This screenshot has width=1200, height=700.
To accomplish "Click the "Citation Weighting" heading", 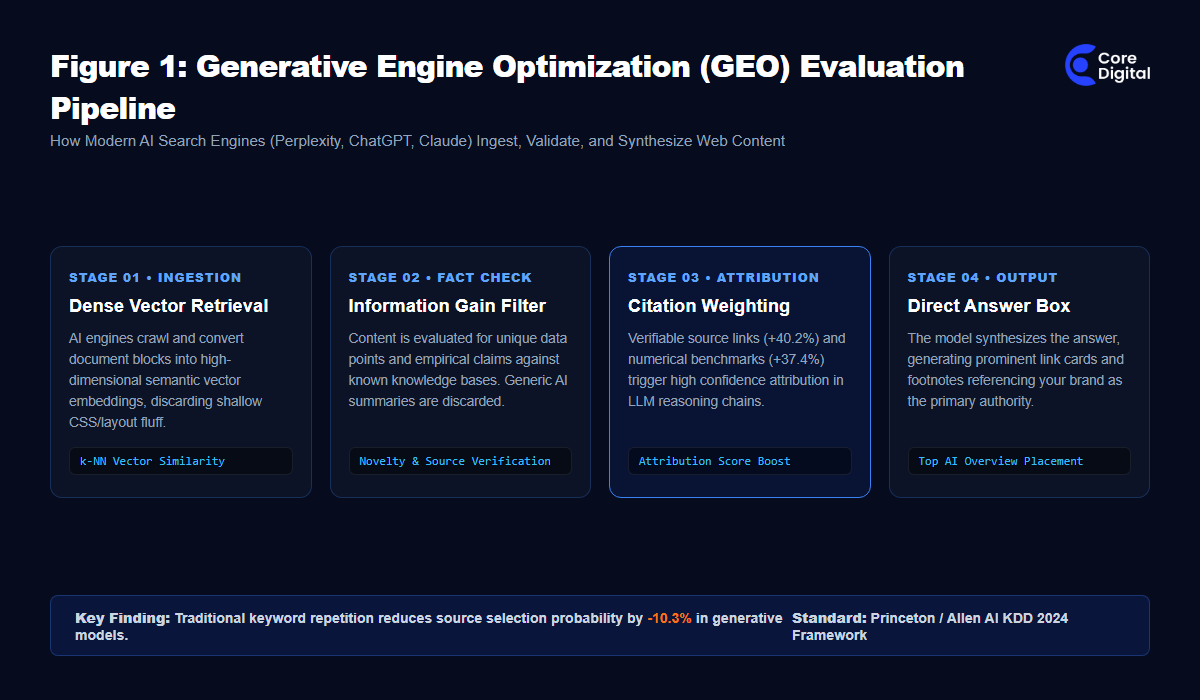I will tap(709, 306).
